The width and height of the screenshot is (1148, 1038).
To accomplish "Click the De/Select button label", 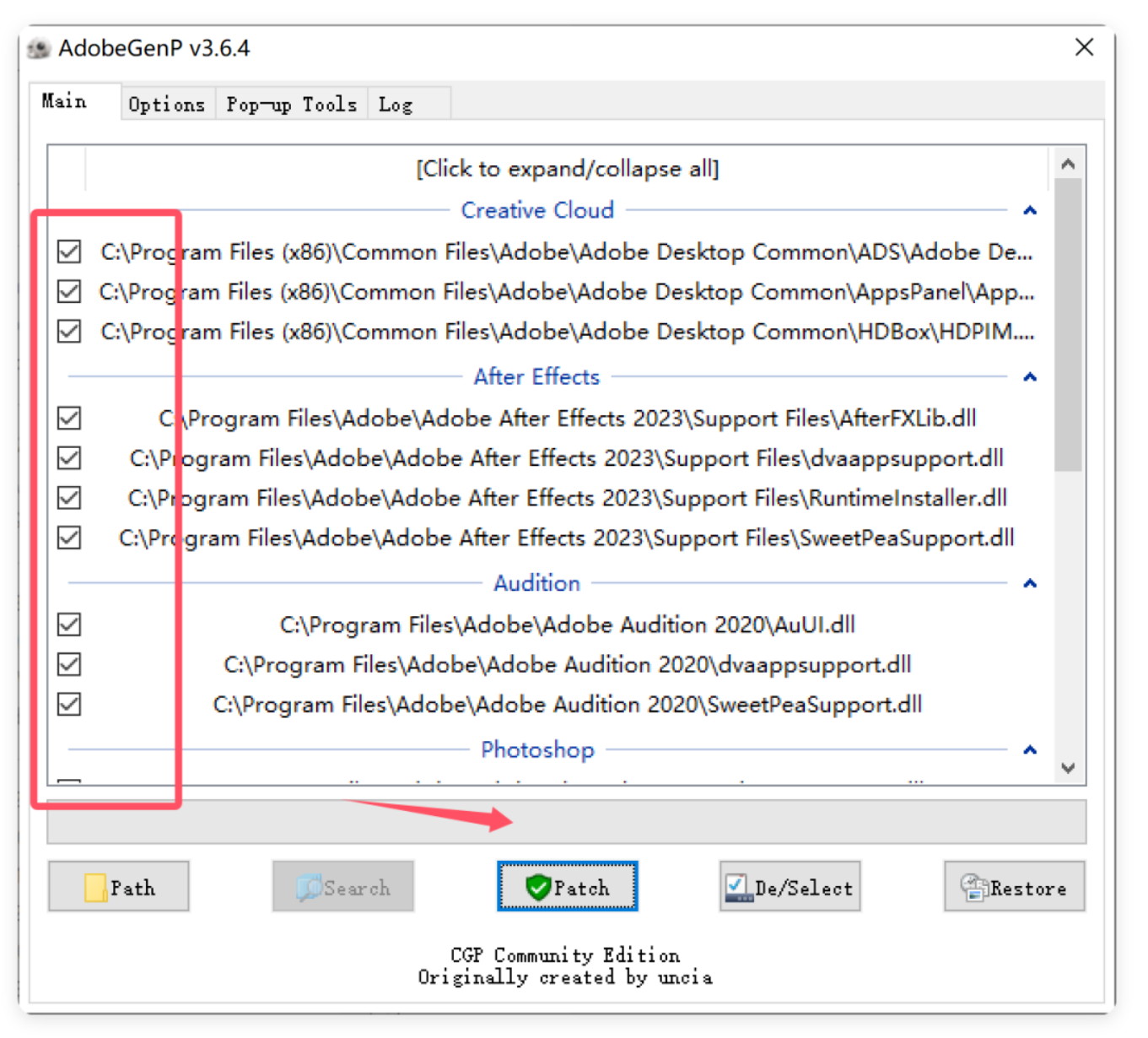I will coord(804,888).
